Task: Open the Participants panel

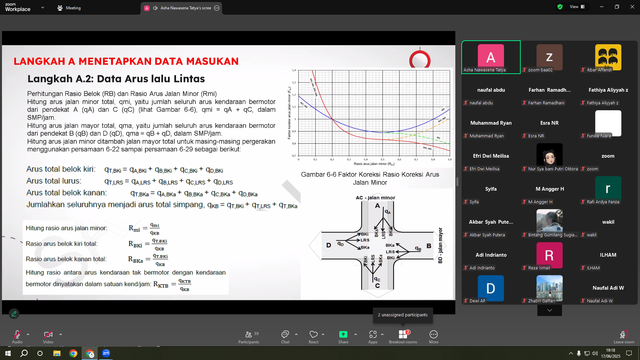Action: 249,336
